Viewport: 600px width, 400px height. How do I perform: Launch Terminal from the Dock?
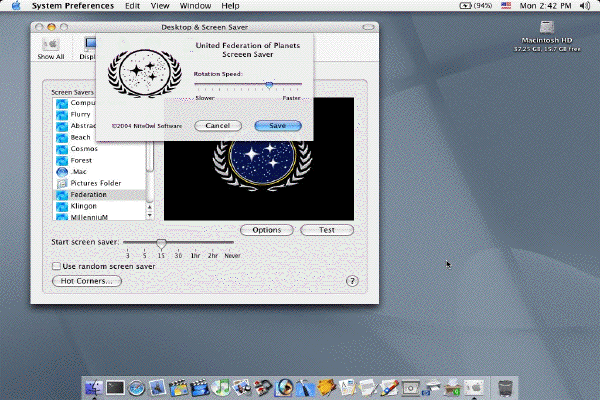pos(115,388)
